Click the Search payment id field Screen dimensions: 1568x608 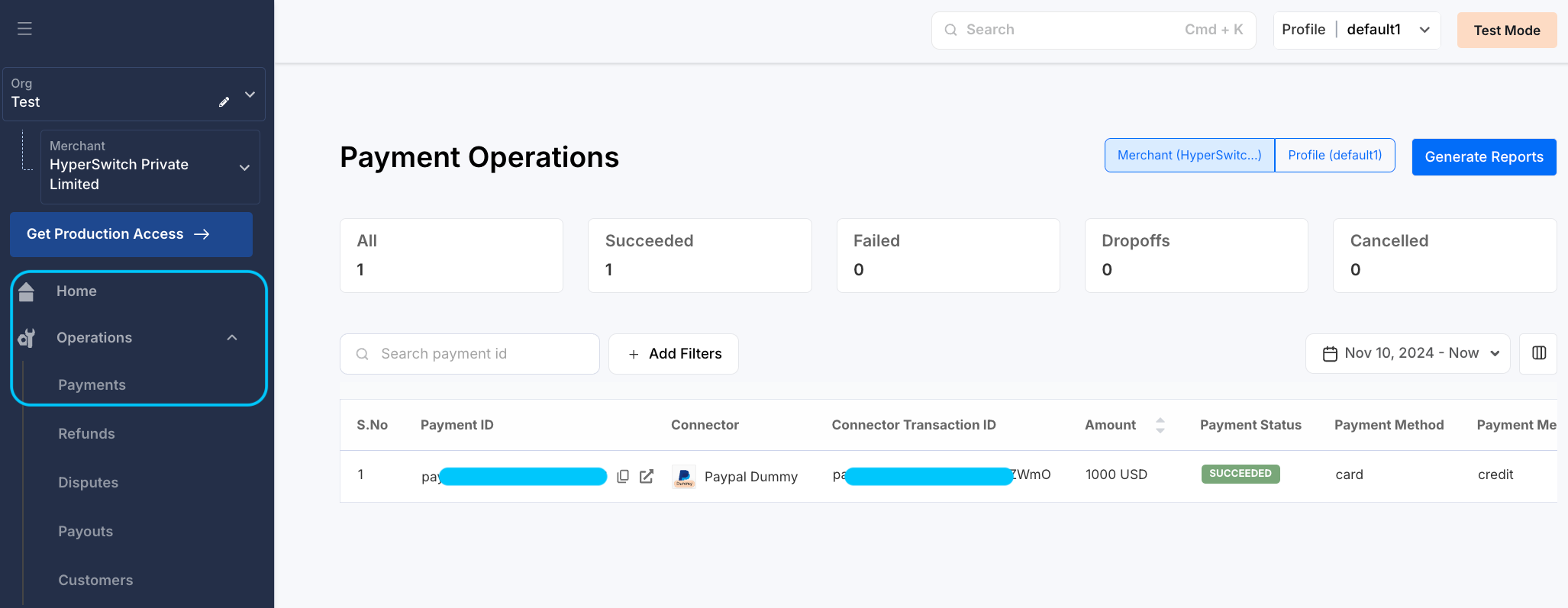click(469, 354)
